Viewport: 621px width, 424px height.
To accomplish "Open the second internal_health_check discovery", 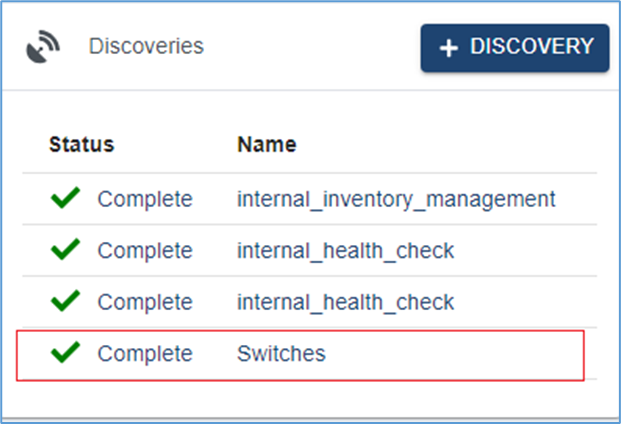I will pyautogui.click(x=345, y=301).
